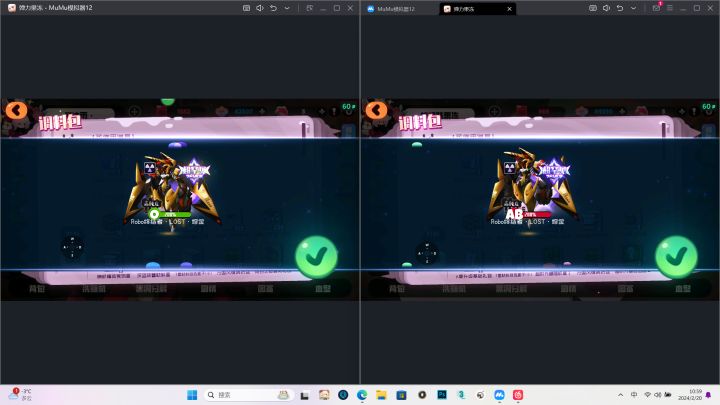Click volume icon in left window title bar
The width and height of the screenshot is (720, 405).
pyautogui.click(x=260, y=8)
